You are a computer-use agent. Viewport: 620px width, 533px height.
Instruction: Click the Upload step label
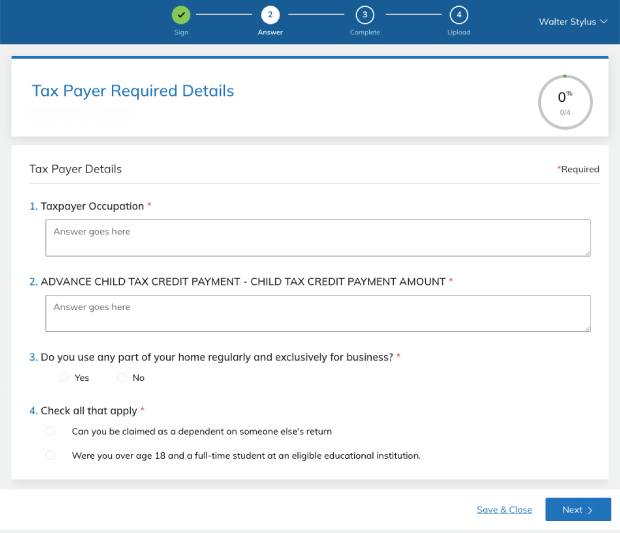point(458,33)
